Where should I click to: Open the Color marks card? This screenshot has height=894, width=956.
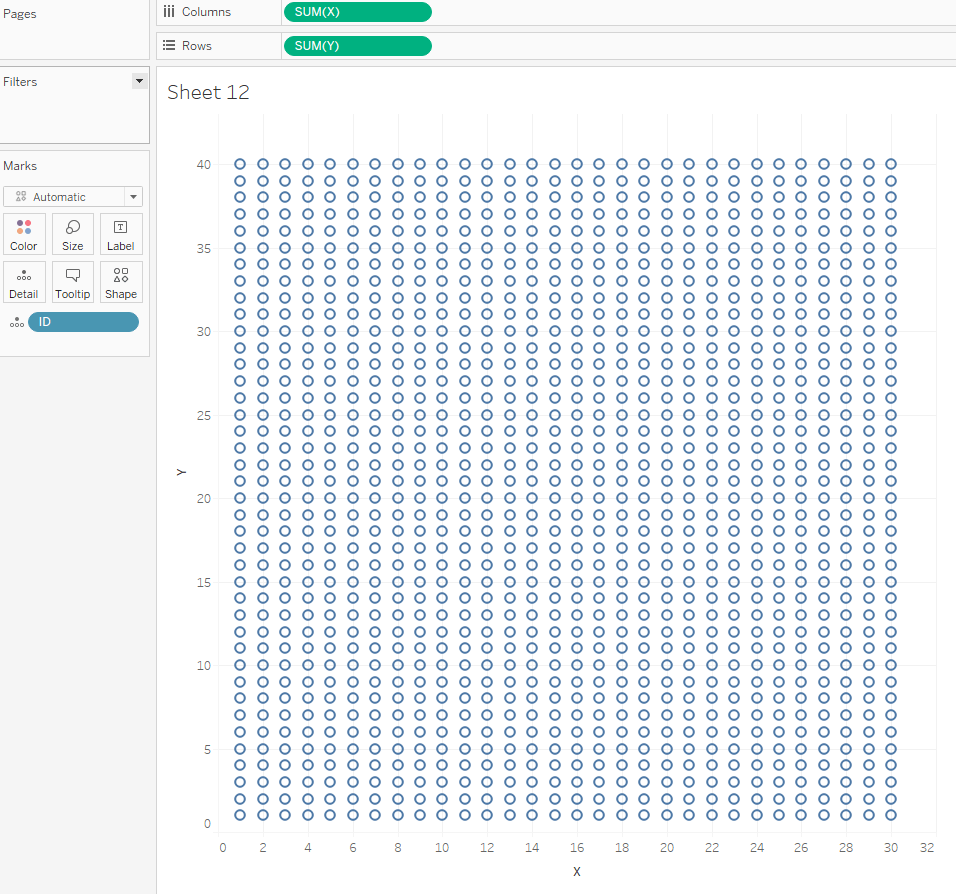point(24,234)
